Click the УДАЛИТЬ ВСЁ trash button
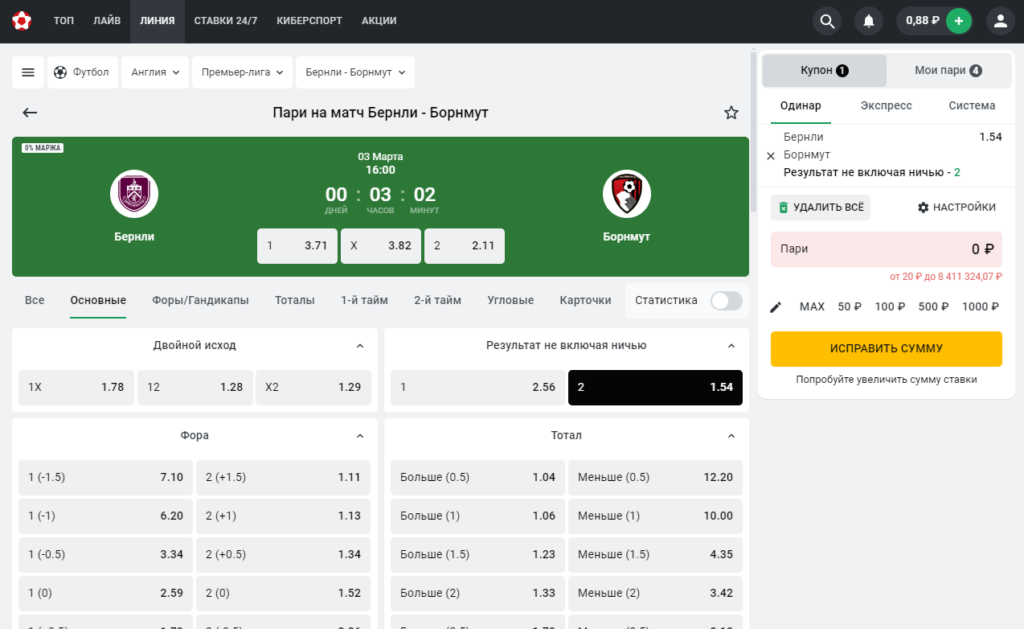This screenshot has width=1024, height=629. [821, 207]
